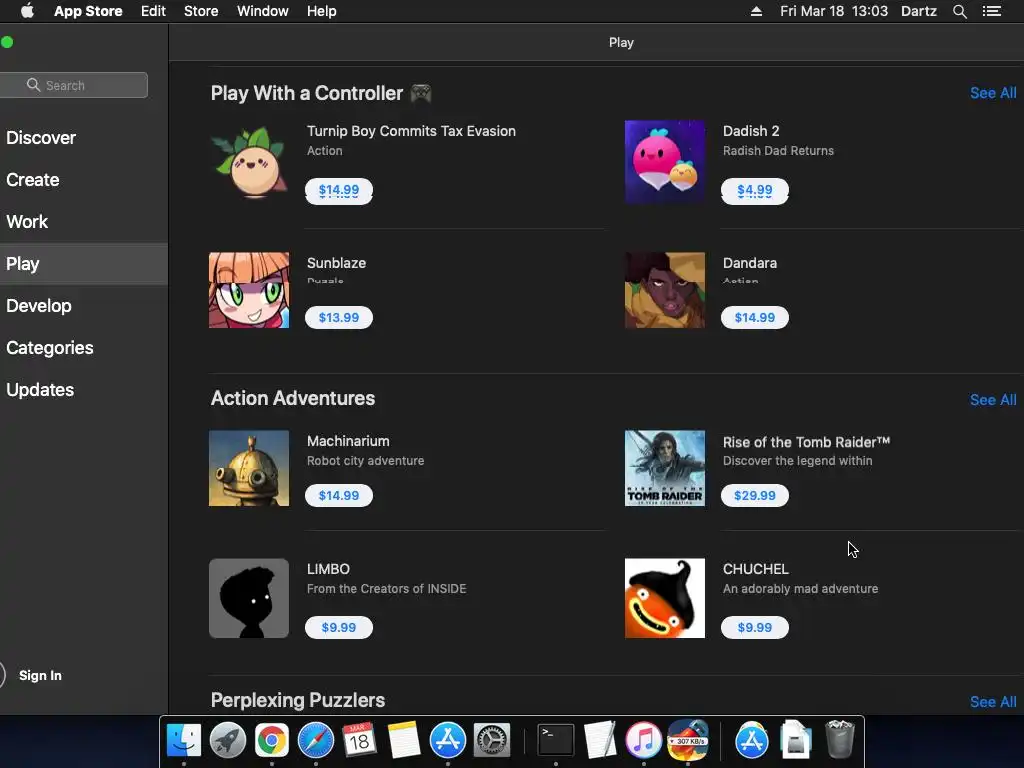
Task: Open the Apple menu logo
Action: click(27, 11)
